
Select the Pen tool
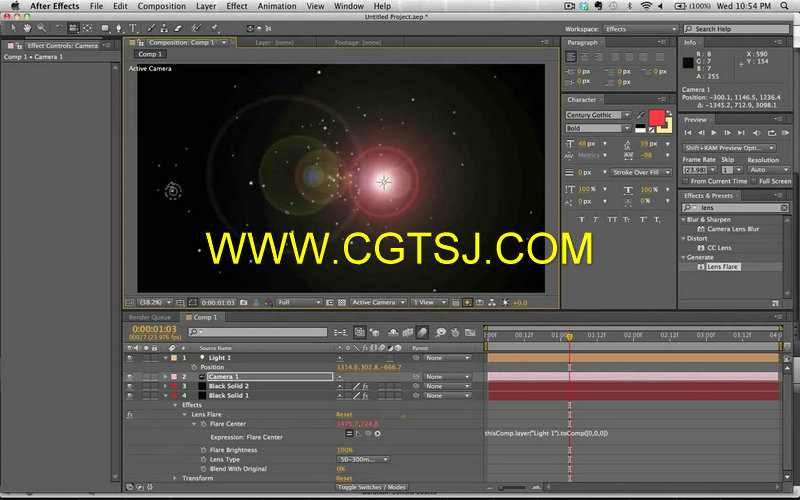pyautogui.click(x=119, y=29)
